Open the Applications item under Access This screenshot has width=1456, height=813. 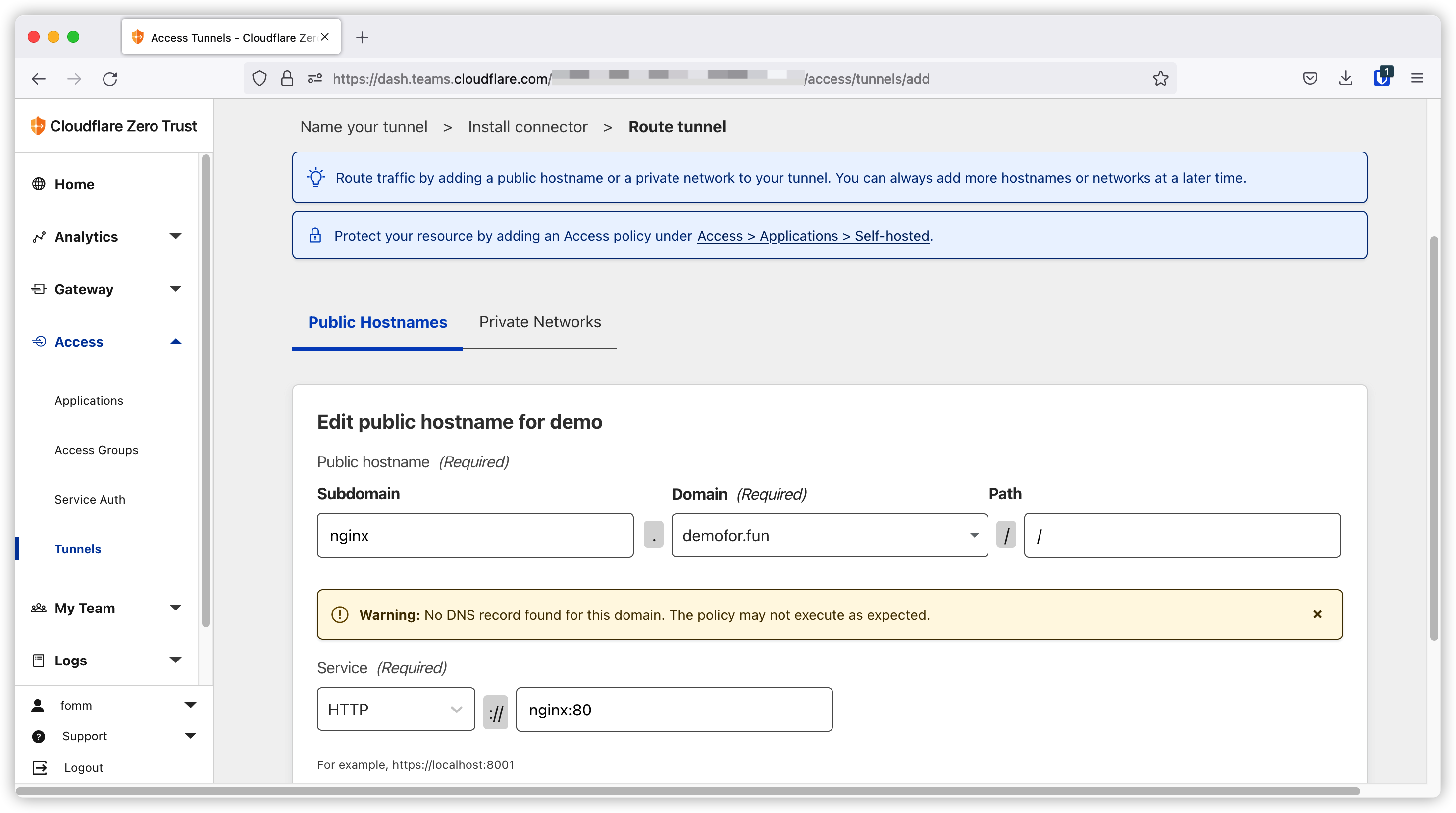point(89,400)
